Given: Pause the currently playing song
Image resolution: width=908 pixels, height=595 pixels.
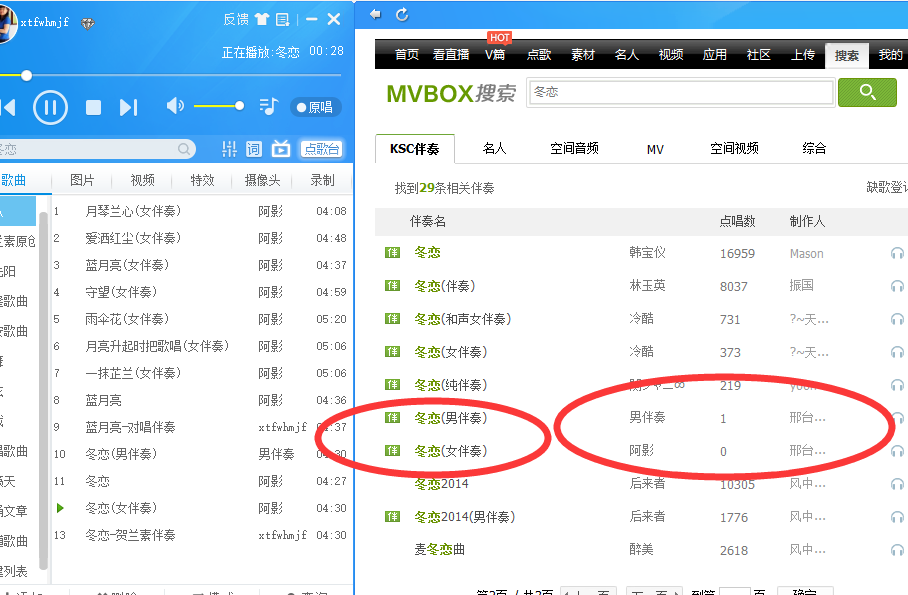Looking at the screenshot, I should click(50, 107).
